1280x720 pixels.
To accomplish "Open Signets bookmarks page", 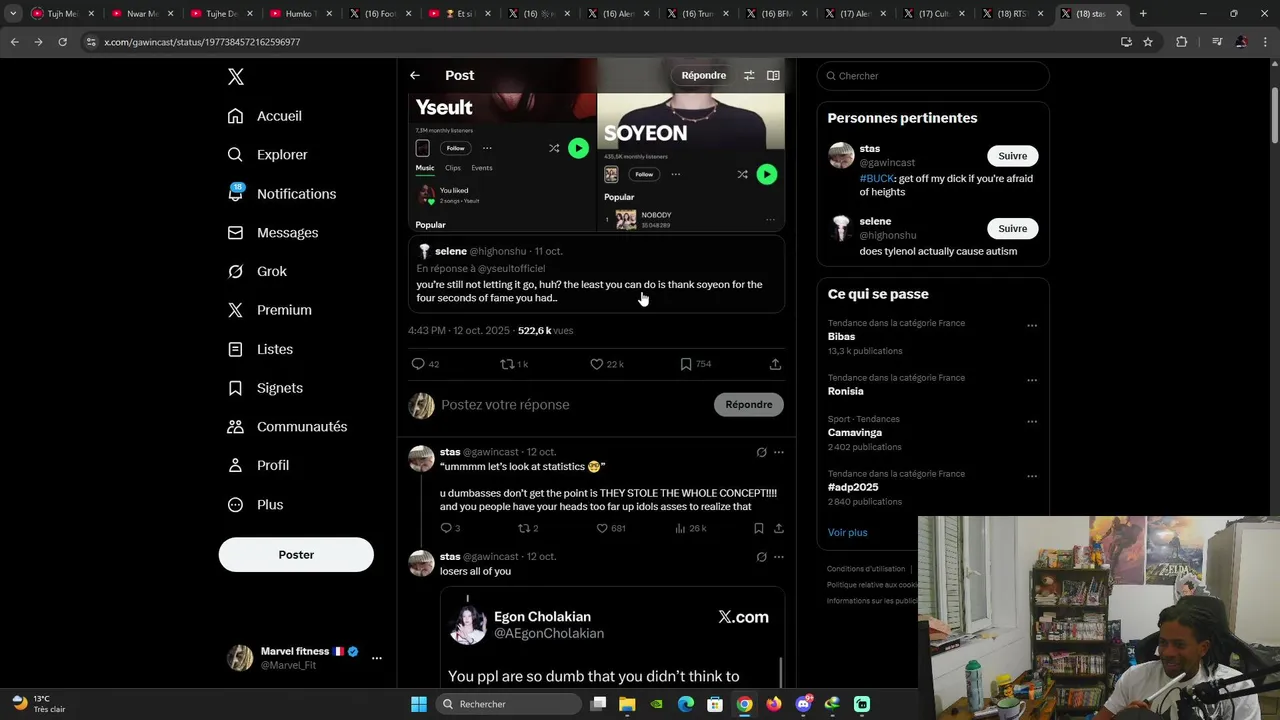I will [265, 388].
